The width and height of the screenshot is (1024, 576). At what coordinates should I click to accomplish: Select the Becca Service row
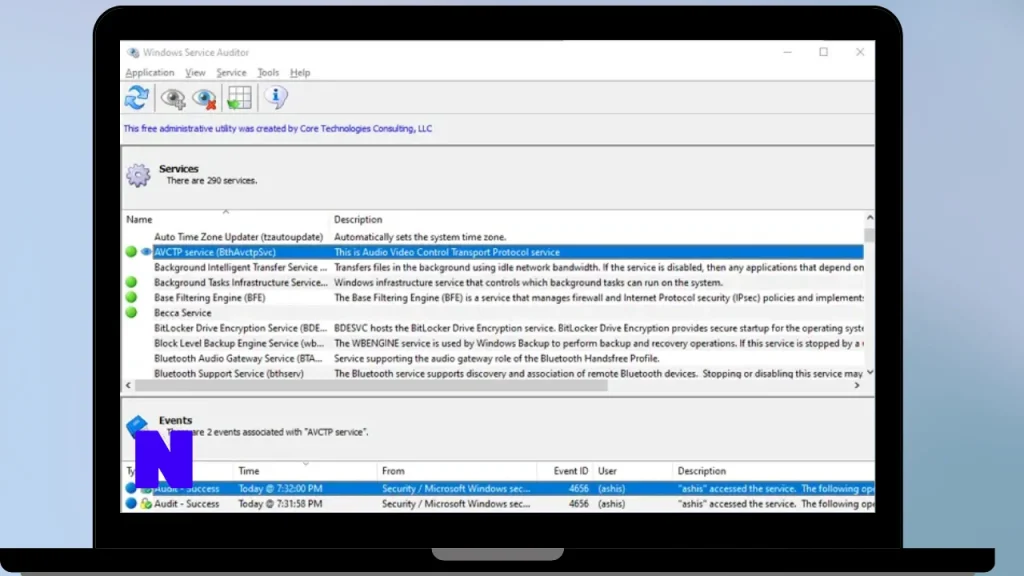[x=493, y=313]
